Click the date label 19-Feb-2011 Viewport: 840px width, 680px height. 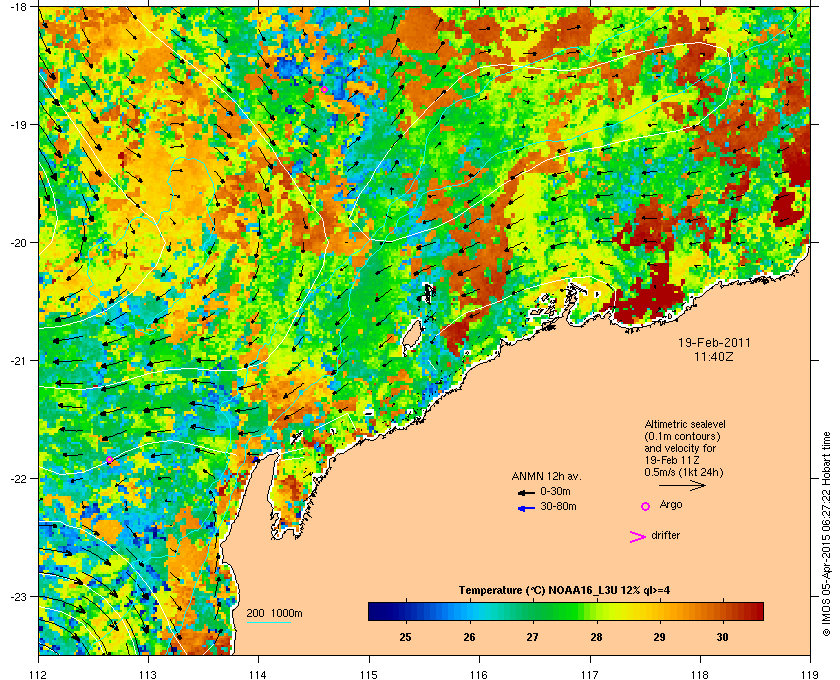(x=714, y=343)
